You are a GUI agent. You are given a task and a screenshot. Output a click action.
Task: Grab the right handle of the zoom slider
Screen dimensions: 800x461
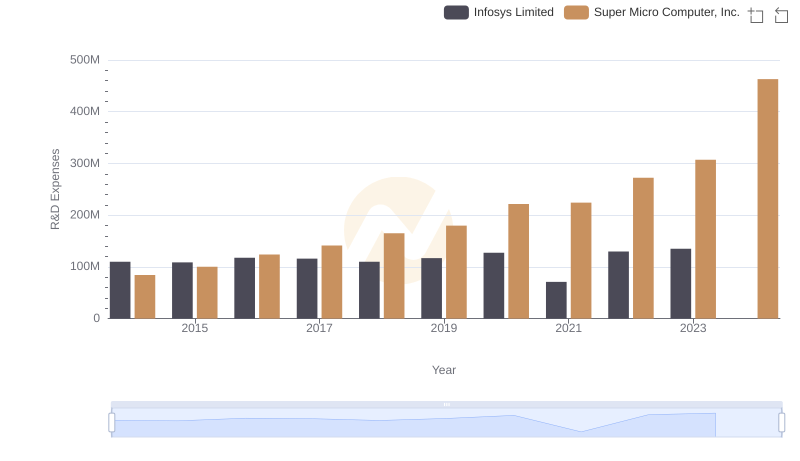(781, 422)
